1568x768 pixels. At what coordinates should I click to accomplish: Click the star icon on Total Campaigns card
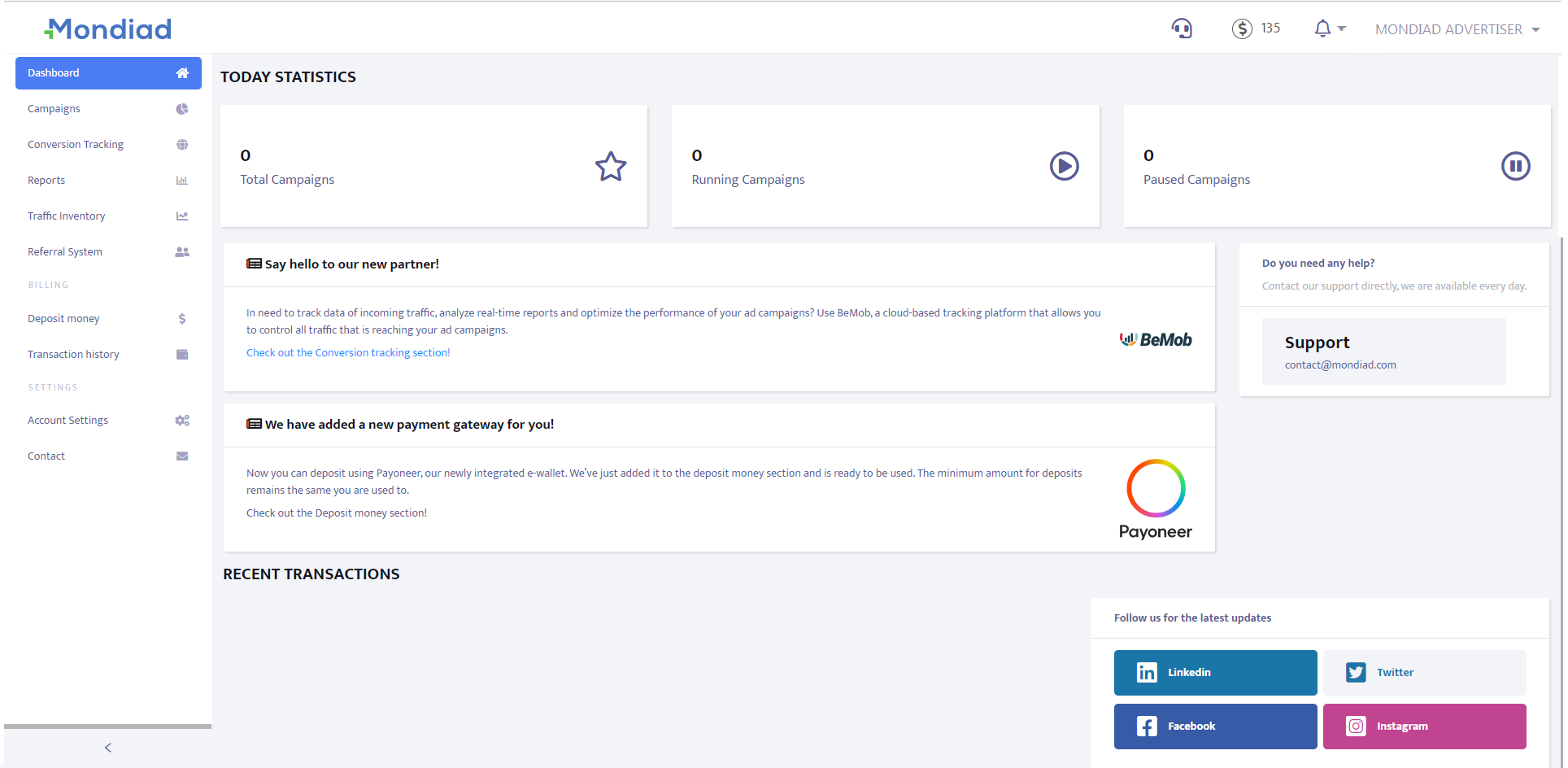(x=611, y=166)
